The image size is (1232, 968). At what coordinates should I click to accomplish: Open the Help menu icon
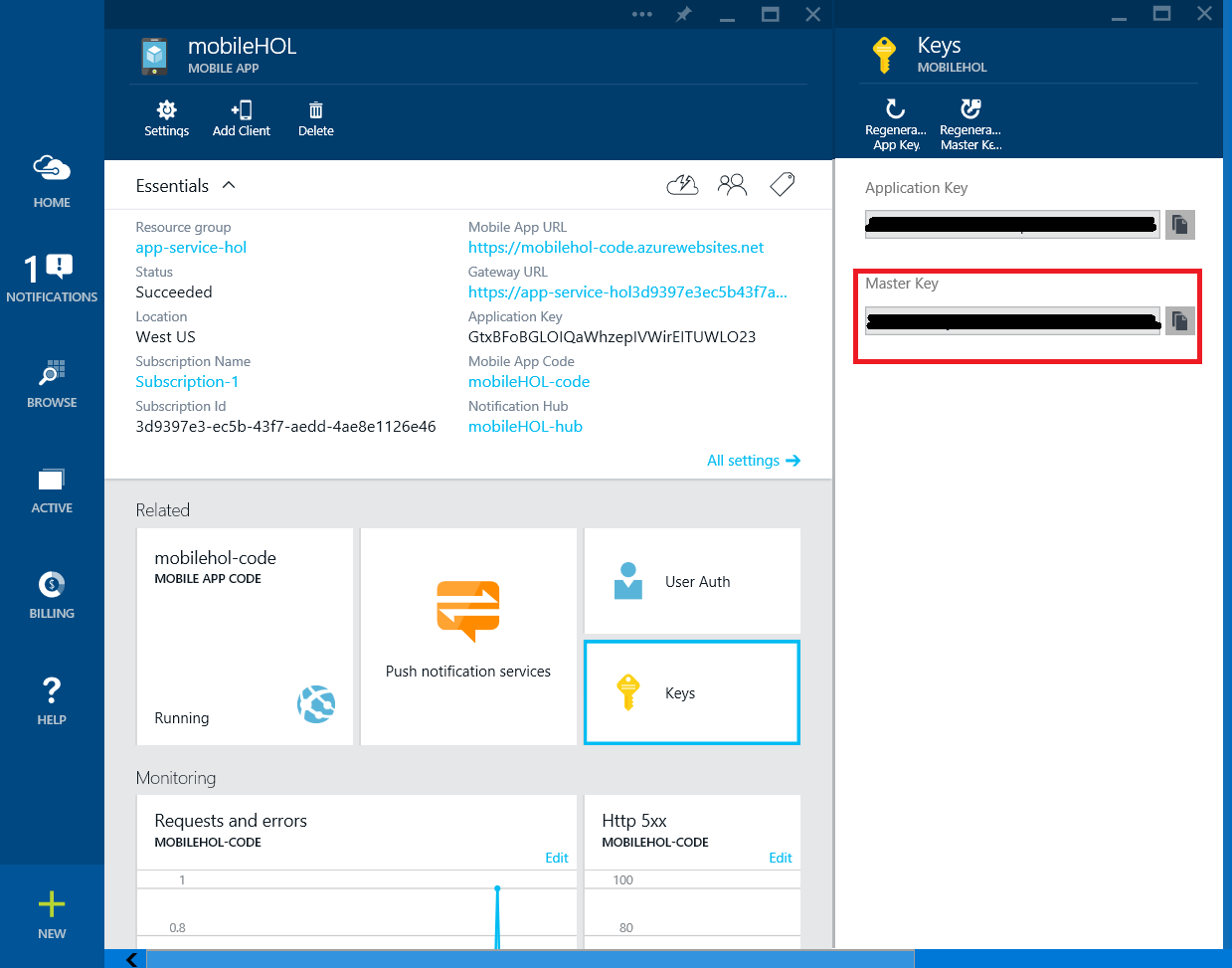point(52,700)
